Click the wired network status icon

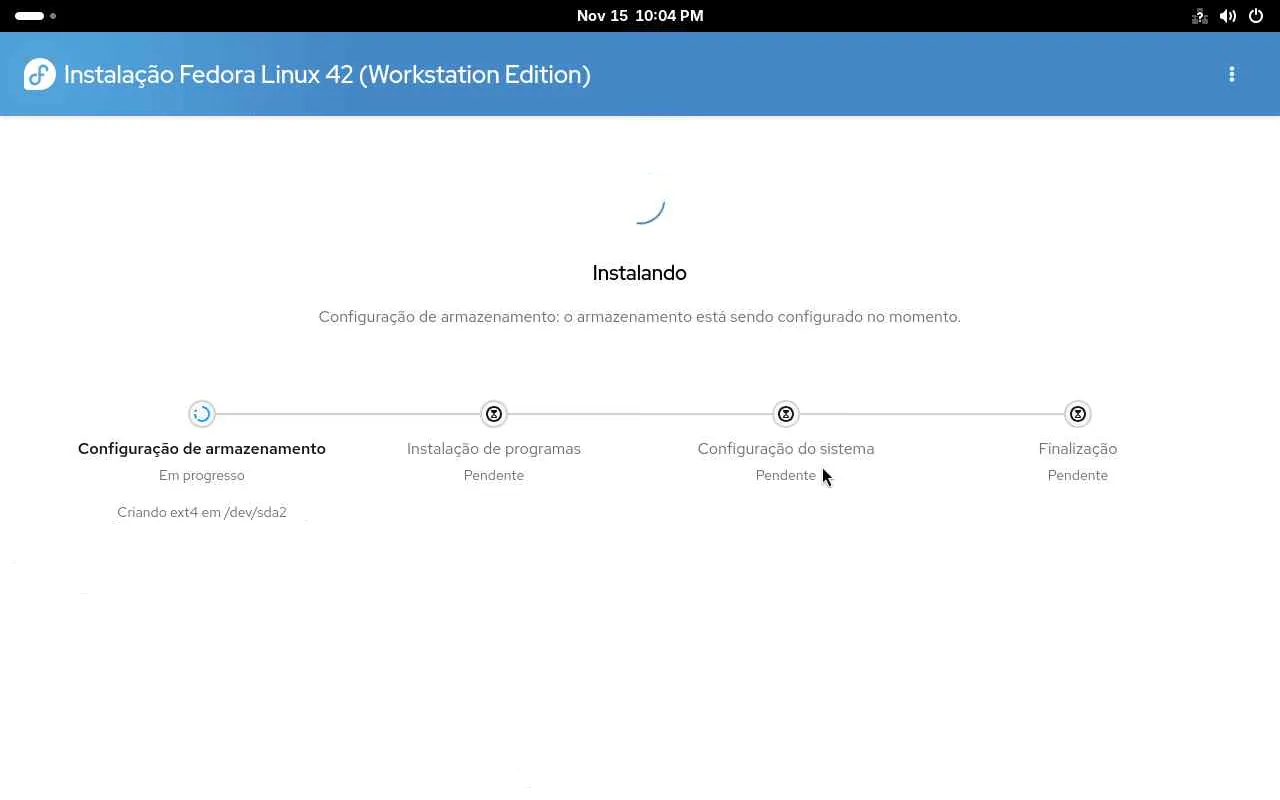(x=1200, y=16)
